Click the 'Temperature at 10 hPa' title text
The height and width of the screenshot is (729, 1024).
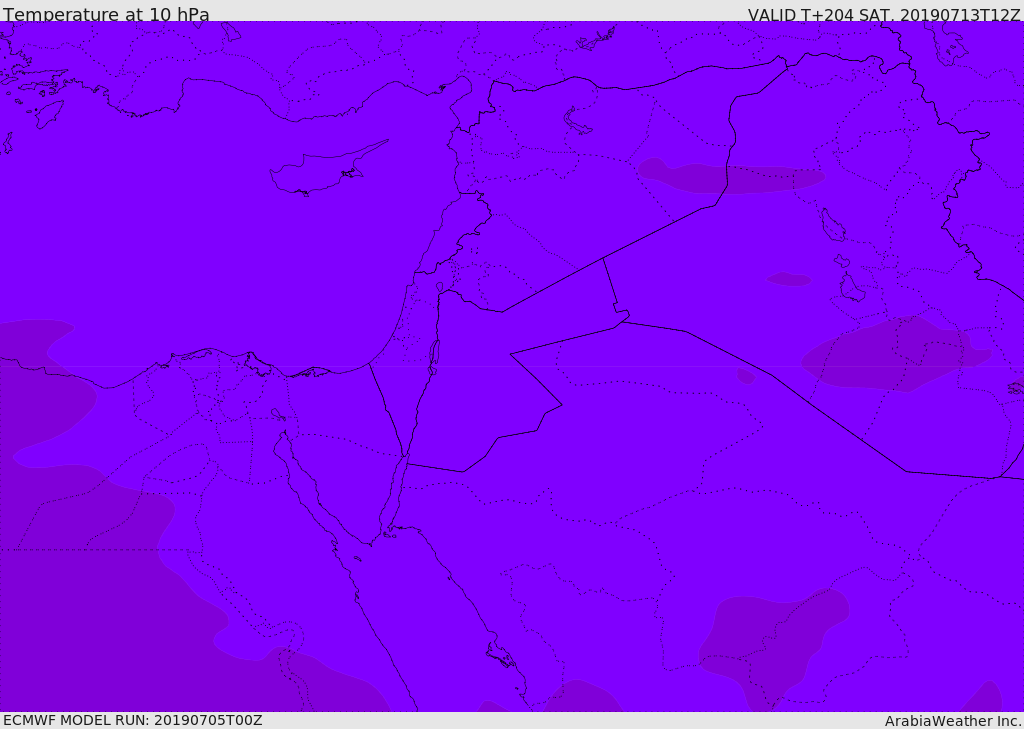click(106, 14)
